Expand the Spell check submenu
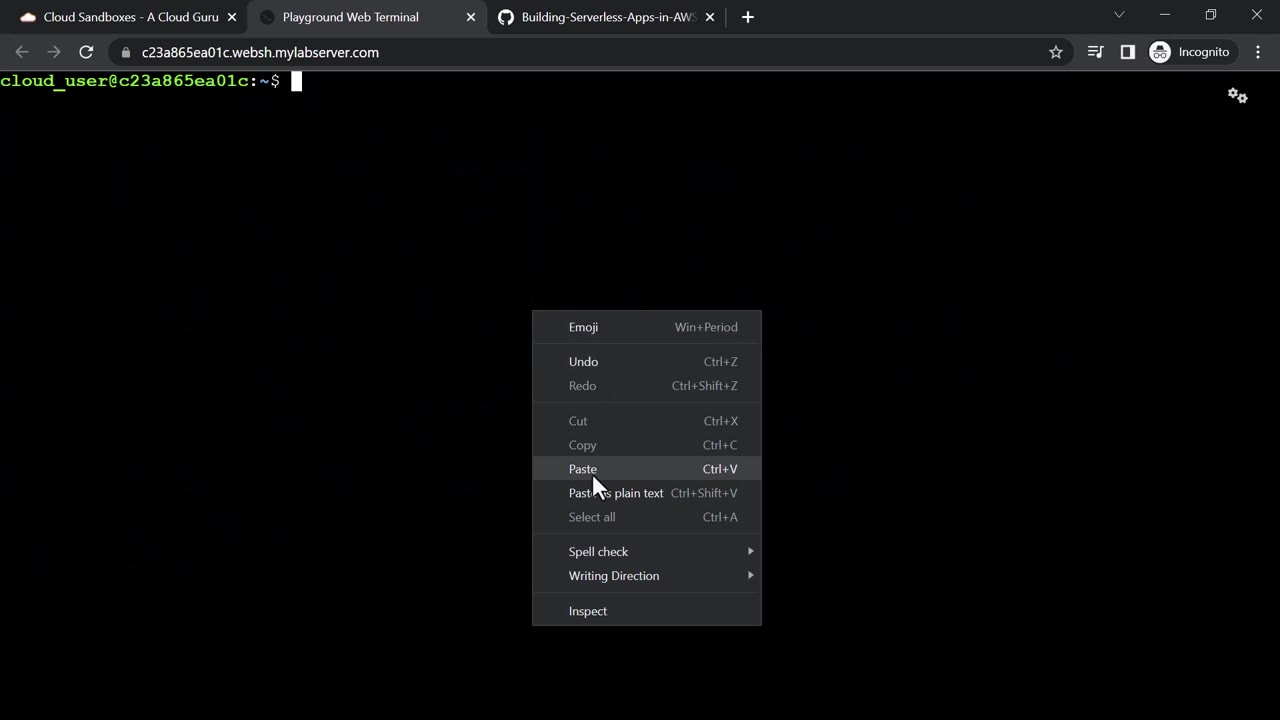This screenshot has height=720, width=1280. pos(647,552)
